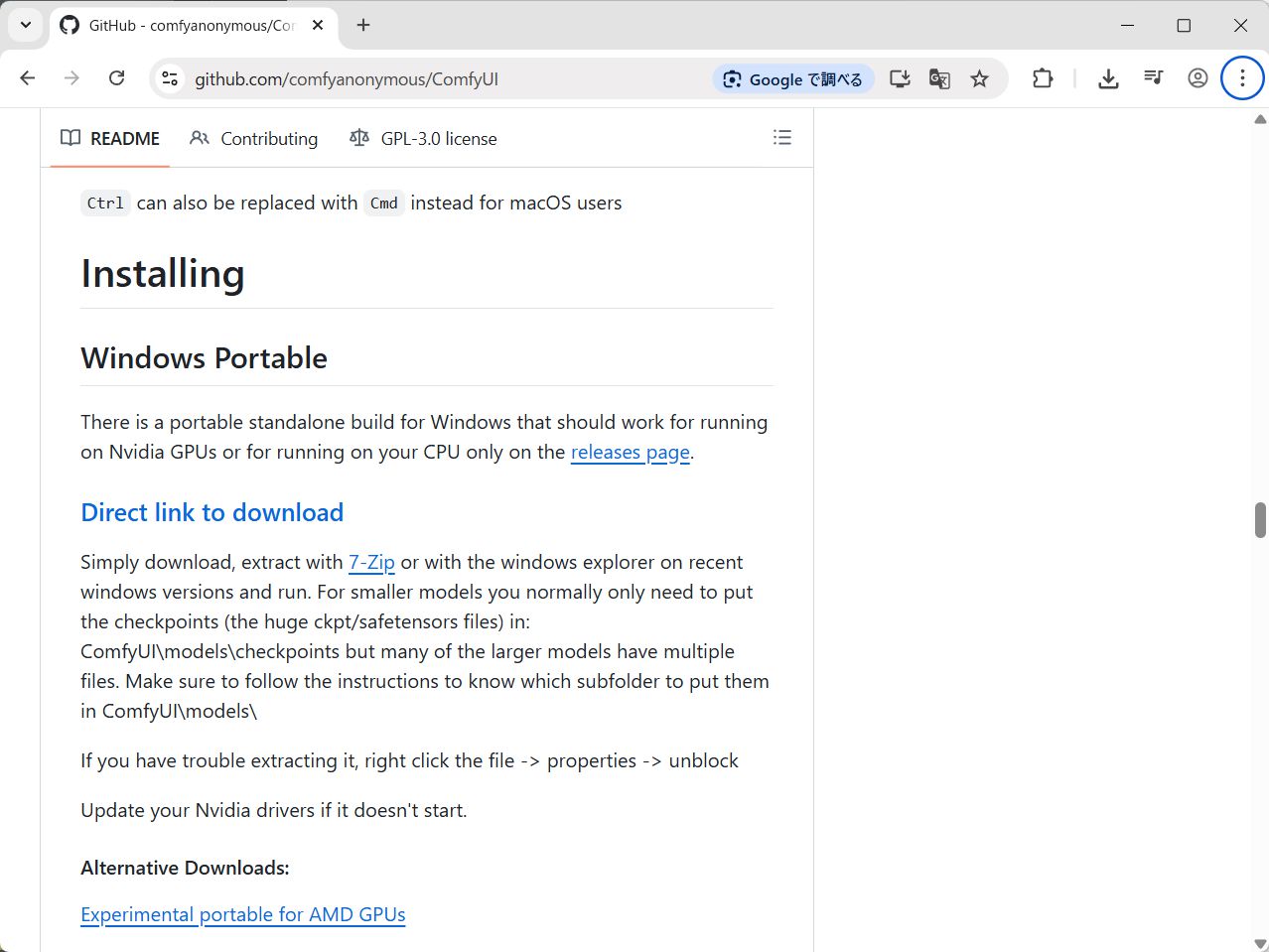Viewport: 1269px width, 952px height.
Task: Click the Direct link to download heading
Action: click(x=211, y=512)
